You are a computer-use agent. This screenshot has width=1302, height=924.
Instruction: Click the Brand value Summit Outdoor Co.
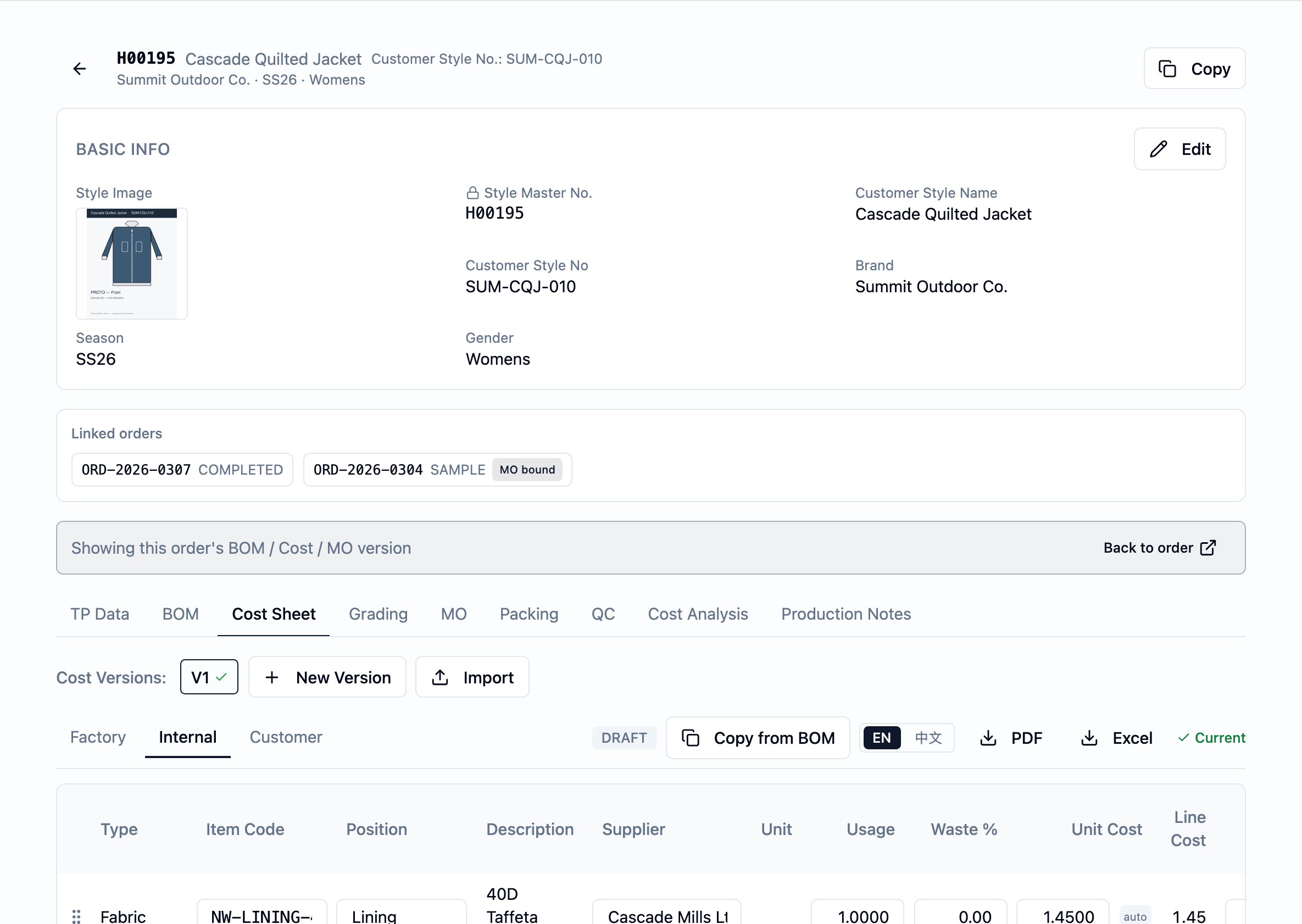point(931,286)
